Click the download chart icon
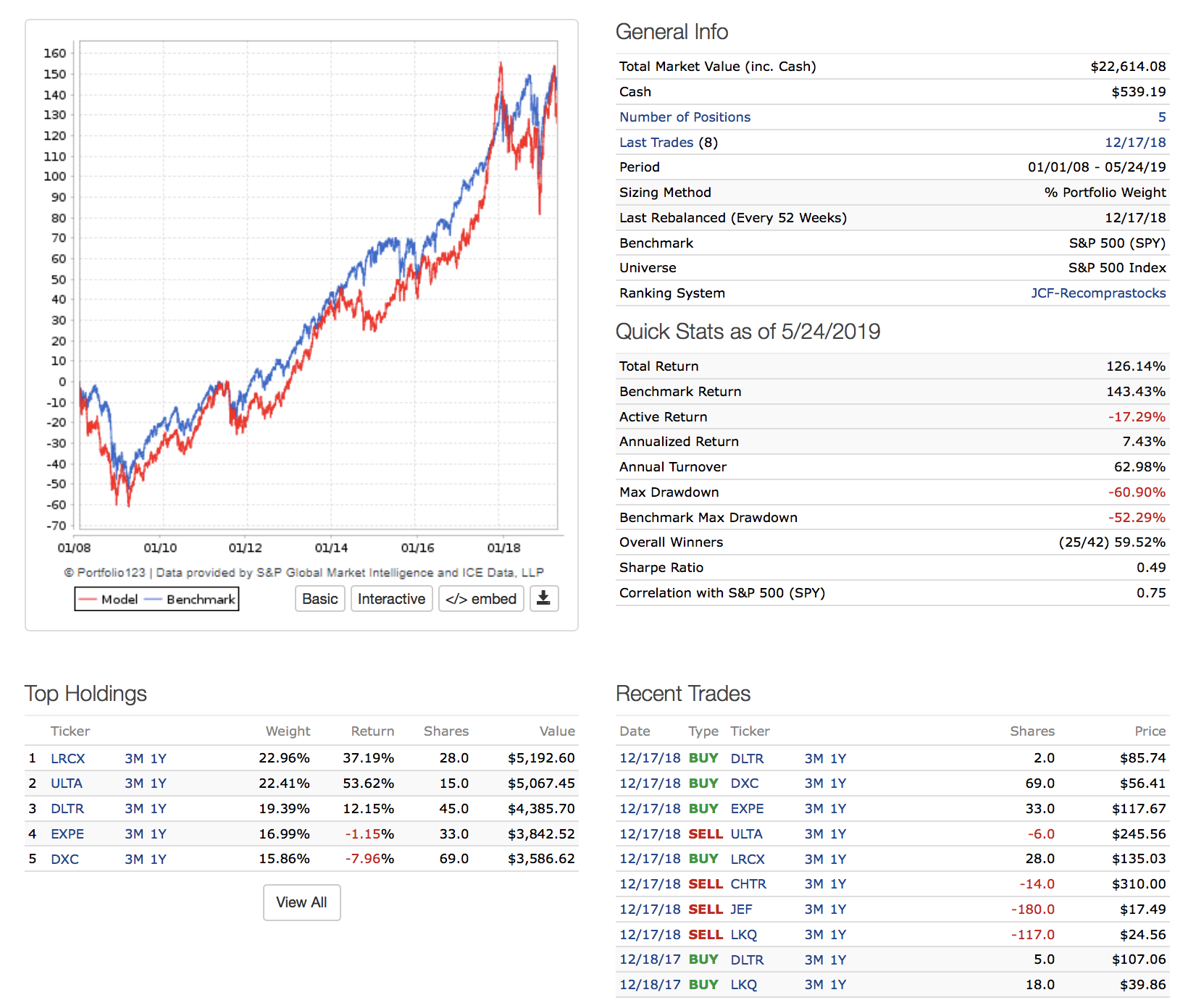 pyautogui.click(x=543, y=599)
